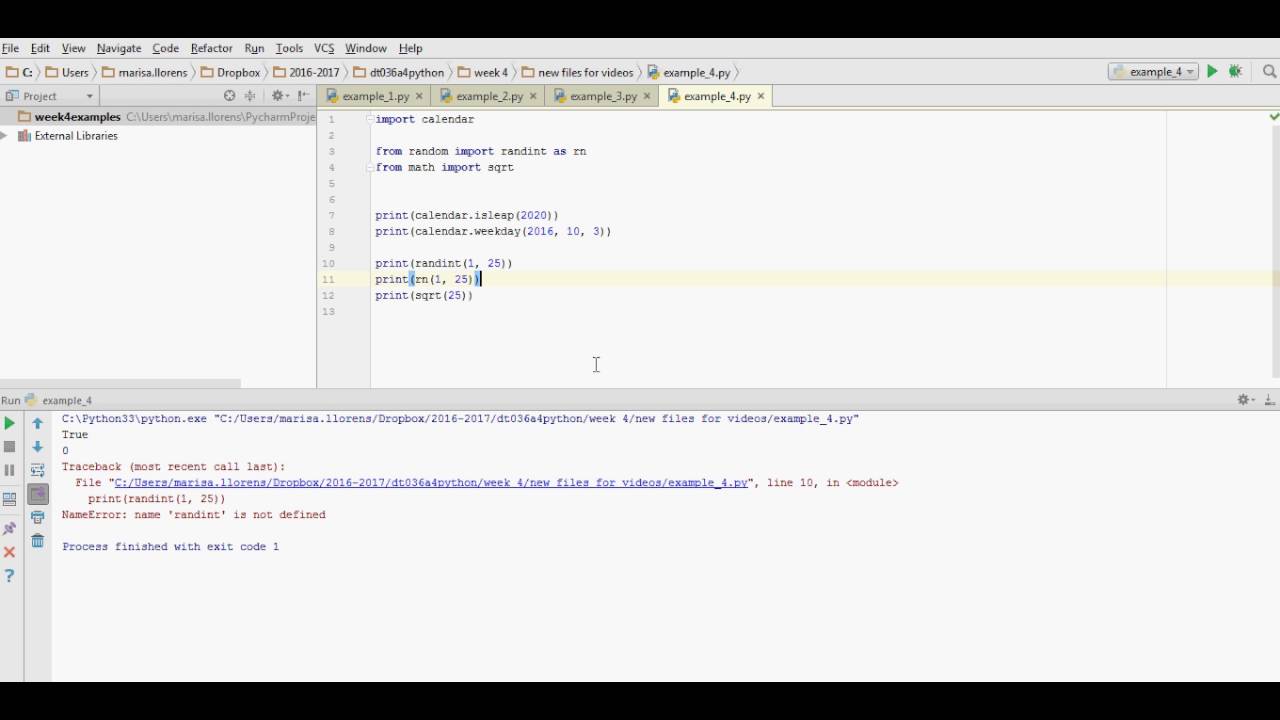Hide the Run panel with the hide icon
This screenshot has height=720, width=1280.
(x=1270, y=400)
